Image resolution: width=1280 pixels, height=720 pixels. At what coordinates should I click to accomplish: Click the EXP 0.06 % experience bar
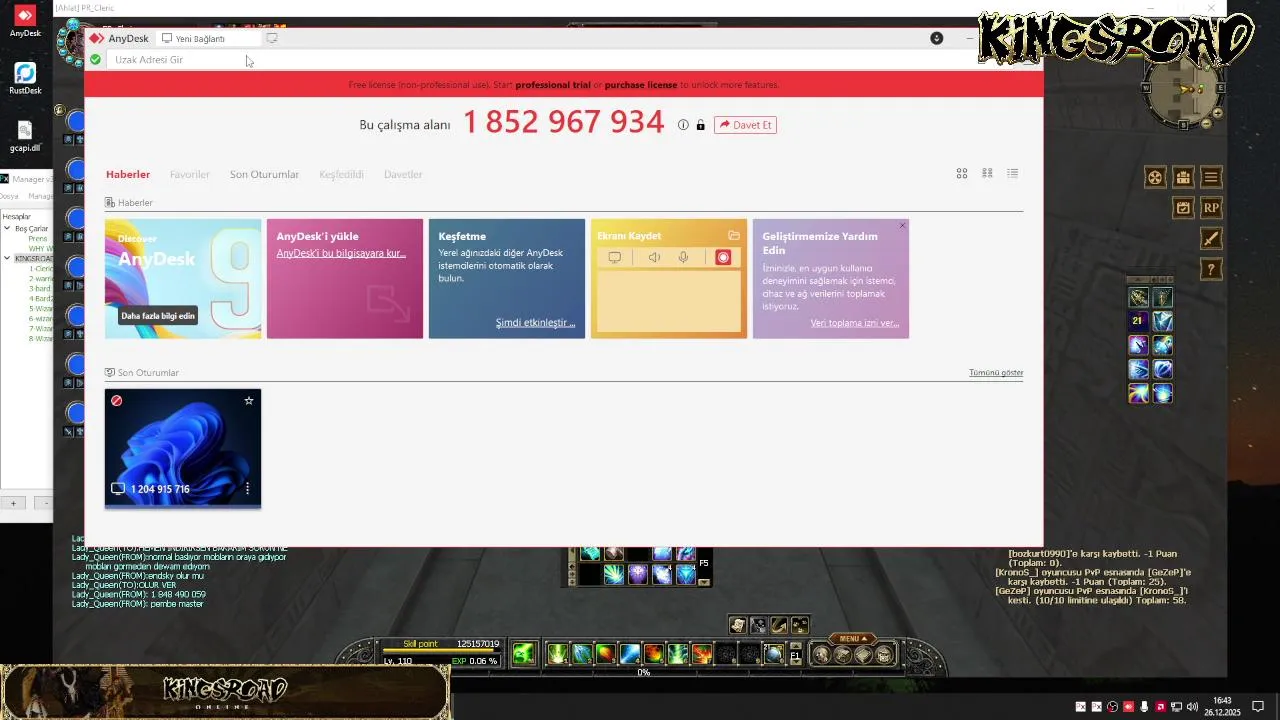pos(474,661)
